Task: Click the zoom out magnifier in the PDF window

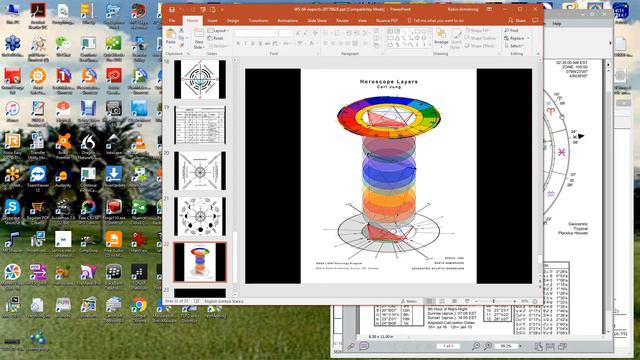Action: click(x=476, y=346)
